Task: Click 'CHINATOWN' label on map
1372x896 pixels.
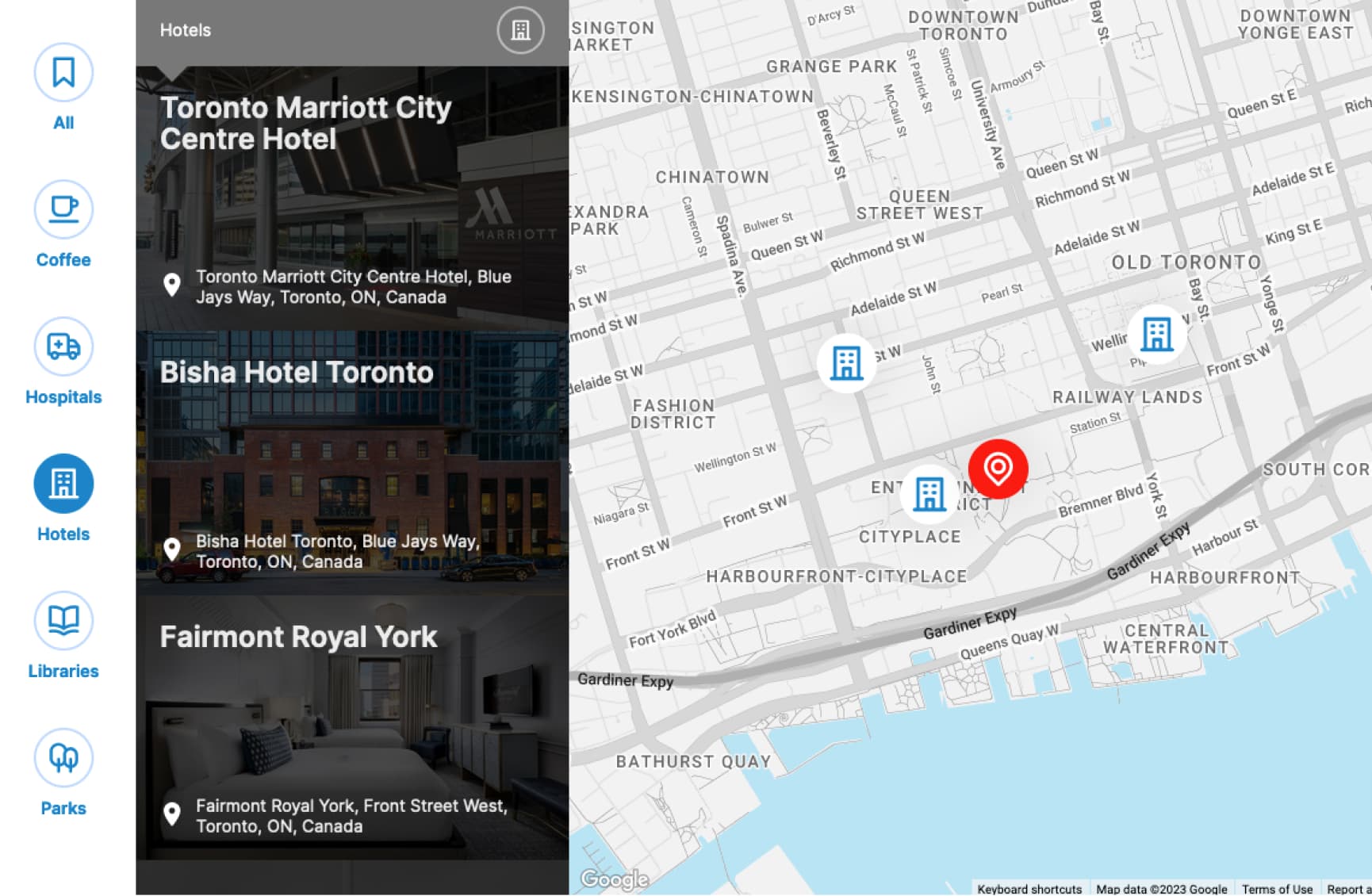Action: click(712, 177)
